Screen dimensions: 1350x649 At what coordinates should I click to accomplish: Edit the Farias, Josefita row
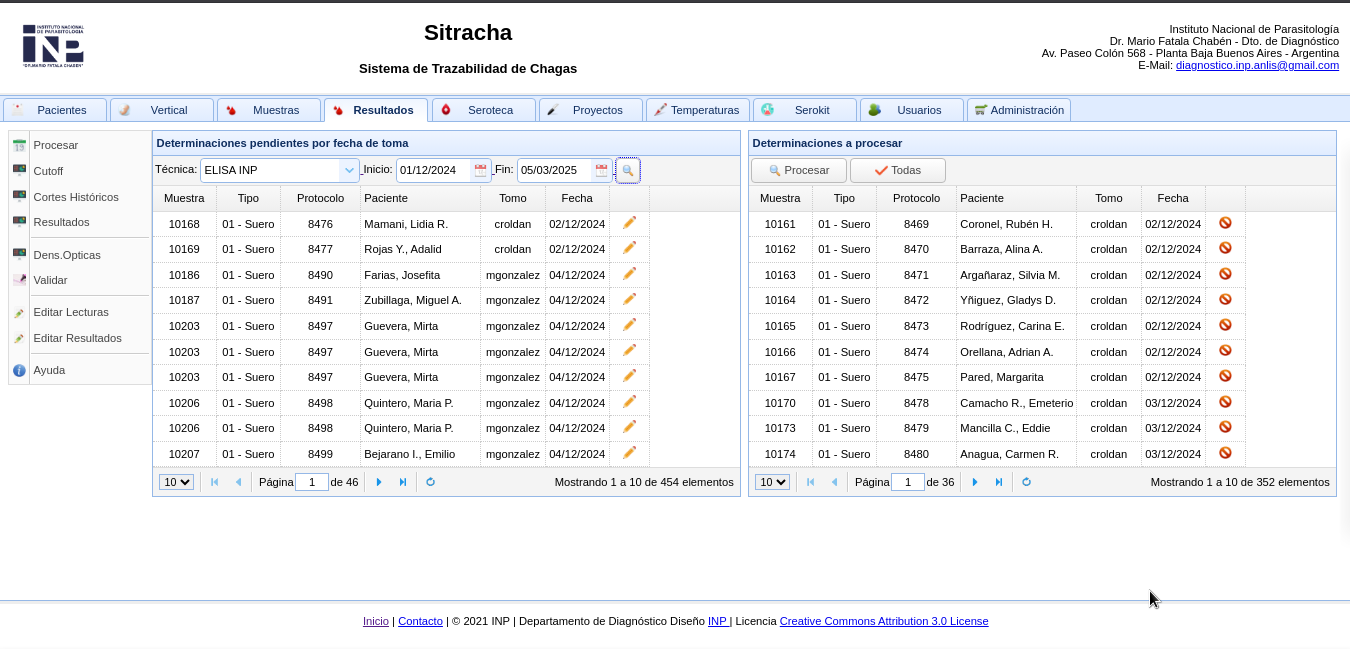pos(629,274)
